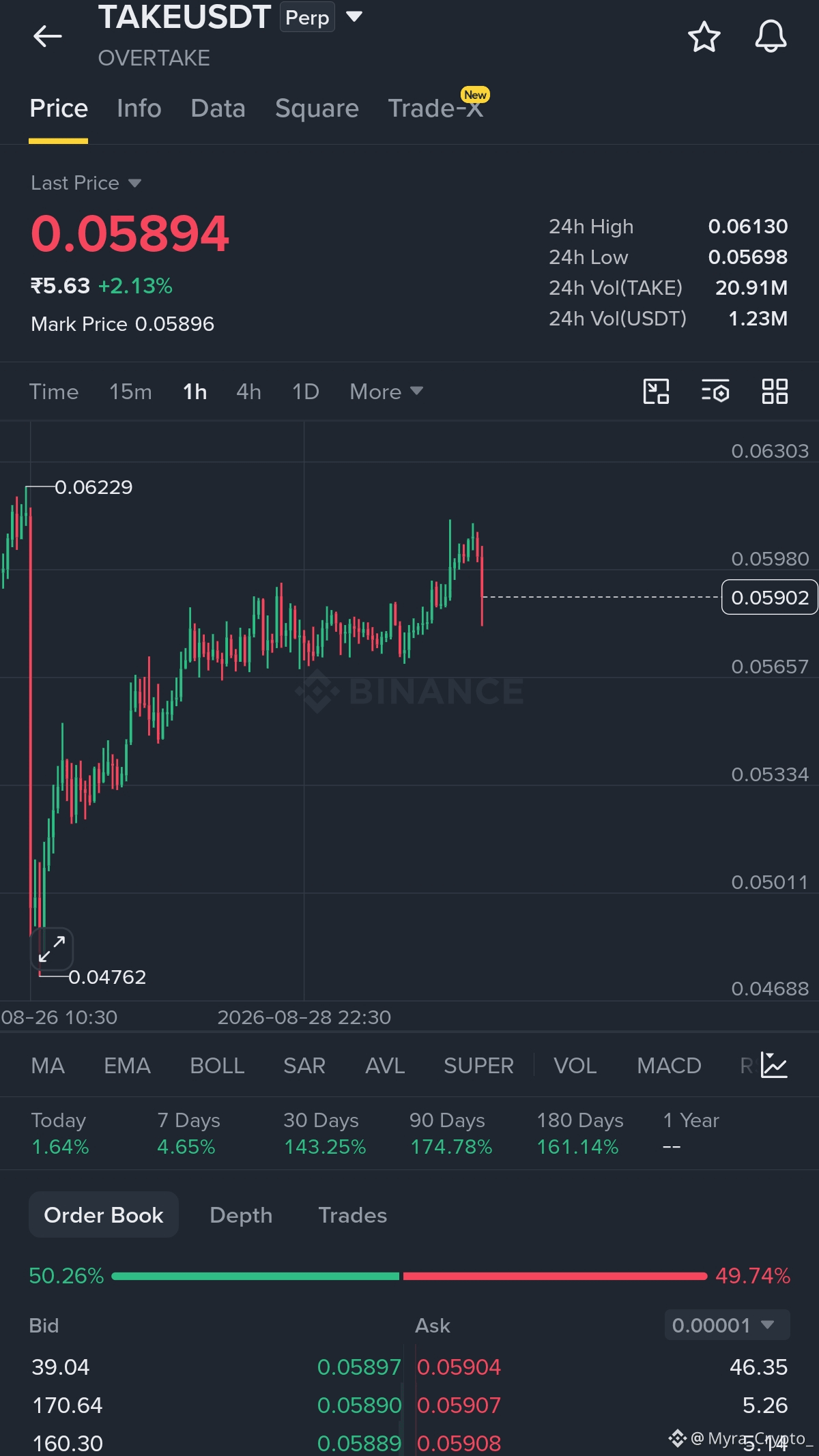This screenshot has height=1456, width=819.
Task: Open indicator chart settings icon
Action: [x=775, y=1065]
